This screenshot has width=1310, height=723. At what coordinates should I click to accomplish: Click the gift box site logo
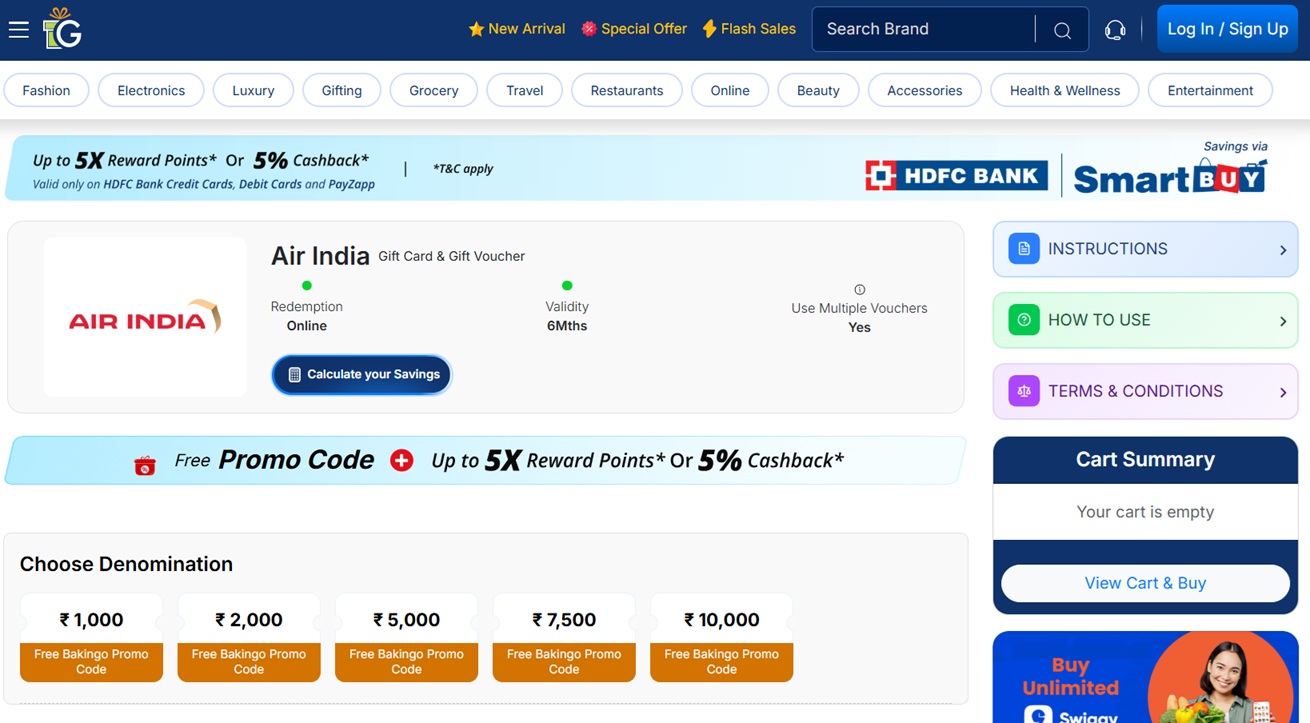tap(62, 29)
